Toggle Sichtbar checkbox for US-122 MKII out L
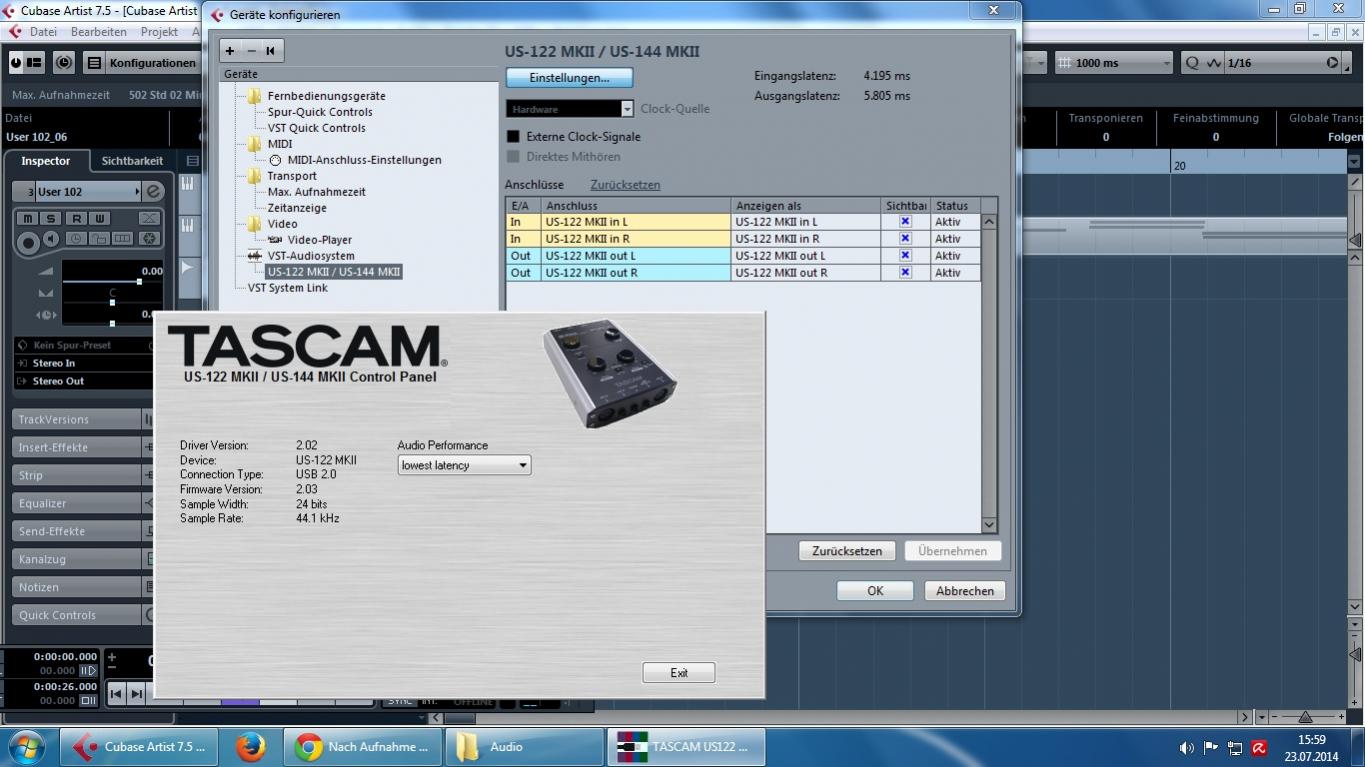This screenshot has height=767, width=1365. pyautogui.click(x=905, y=256)
